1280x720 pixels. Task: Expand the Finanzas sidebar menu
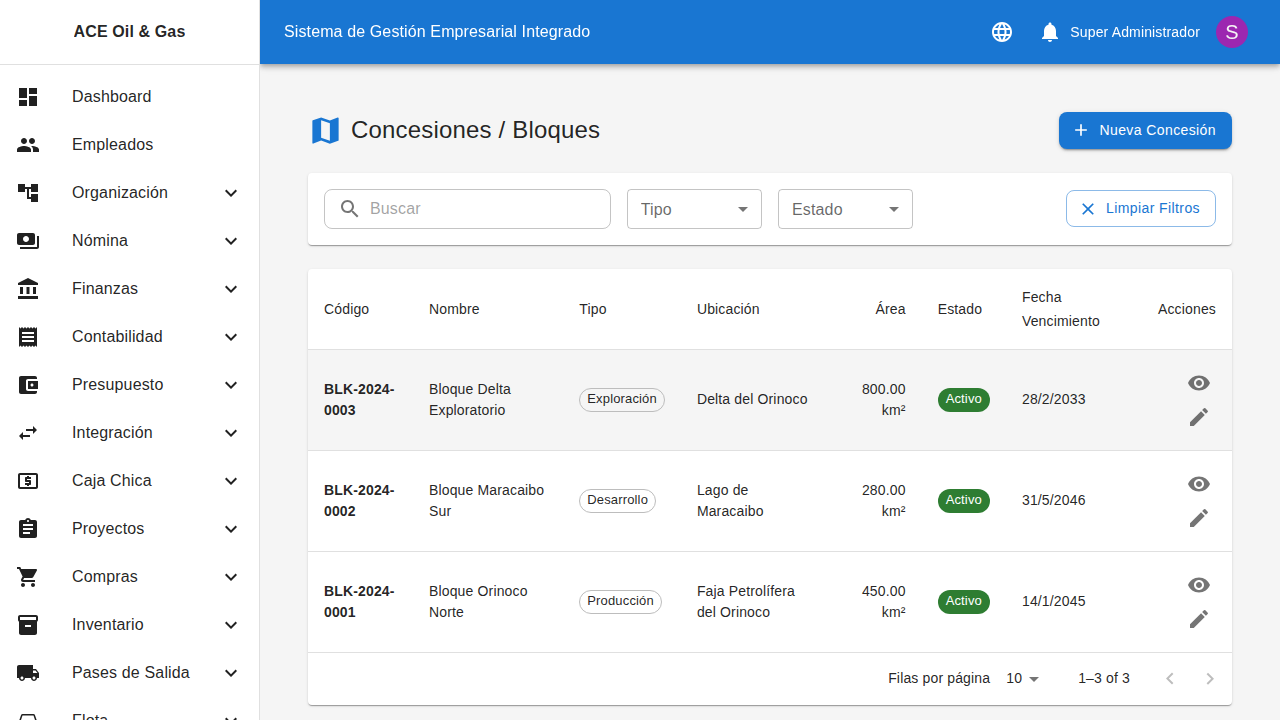pos(231,289)
